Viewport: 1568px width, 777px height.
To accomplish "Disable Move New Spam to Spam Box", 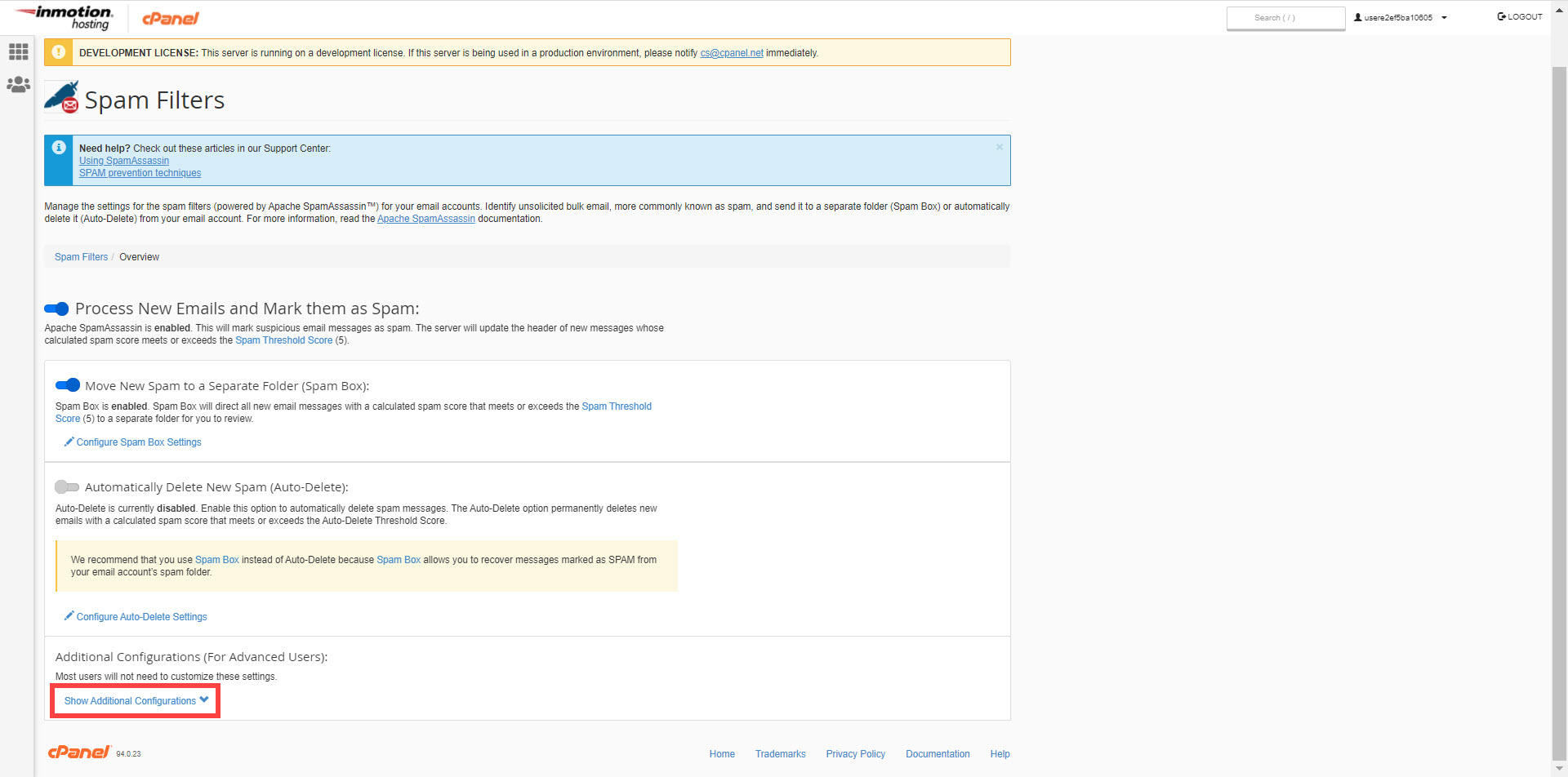I will 68,385.
